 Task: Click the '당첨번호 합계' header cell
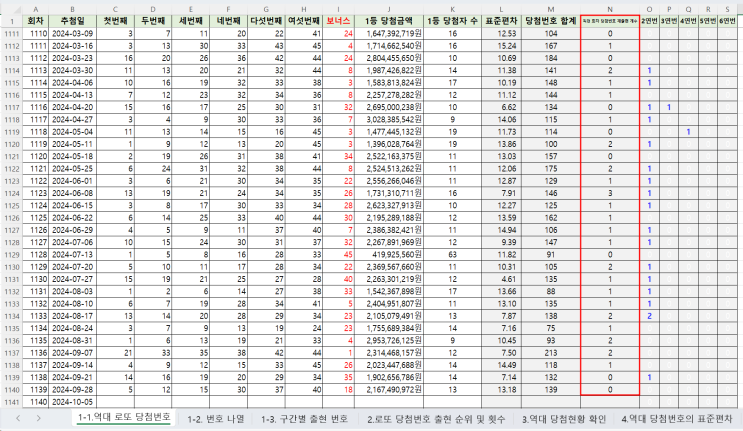click(x=551, y=21)
